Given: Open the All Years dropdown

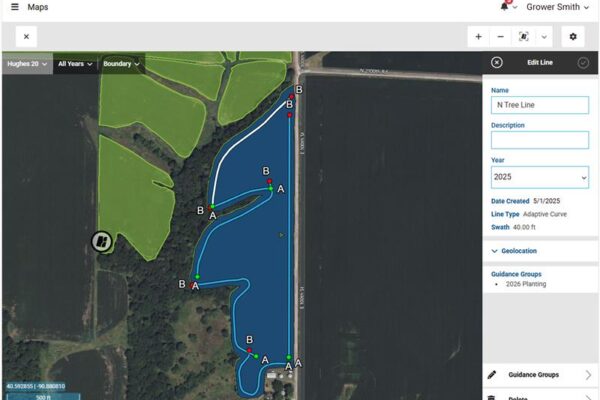Looking at the screenshot, I should [75, 64].
